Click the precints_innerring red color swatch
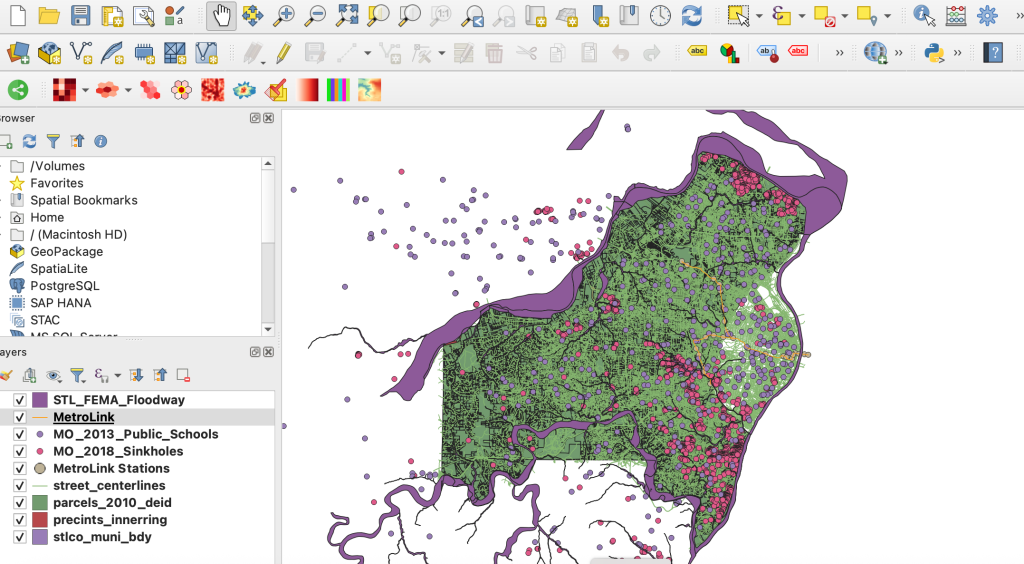1024x564 pixels. [x=40, y=520]
